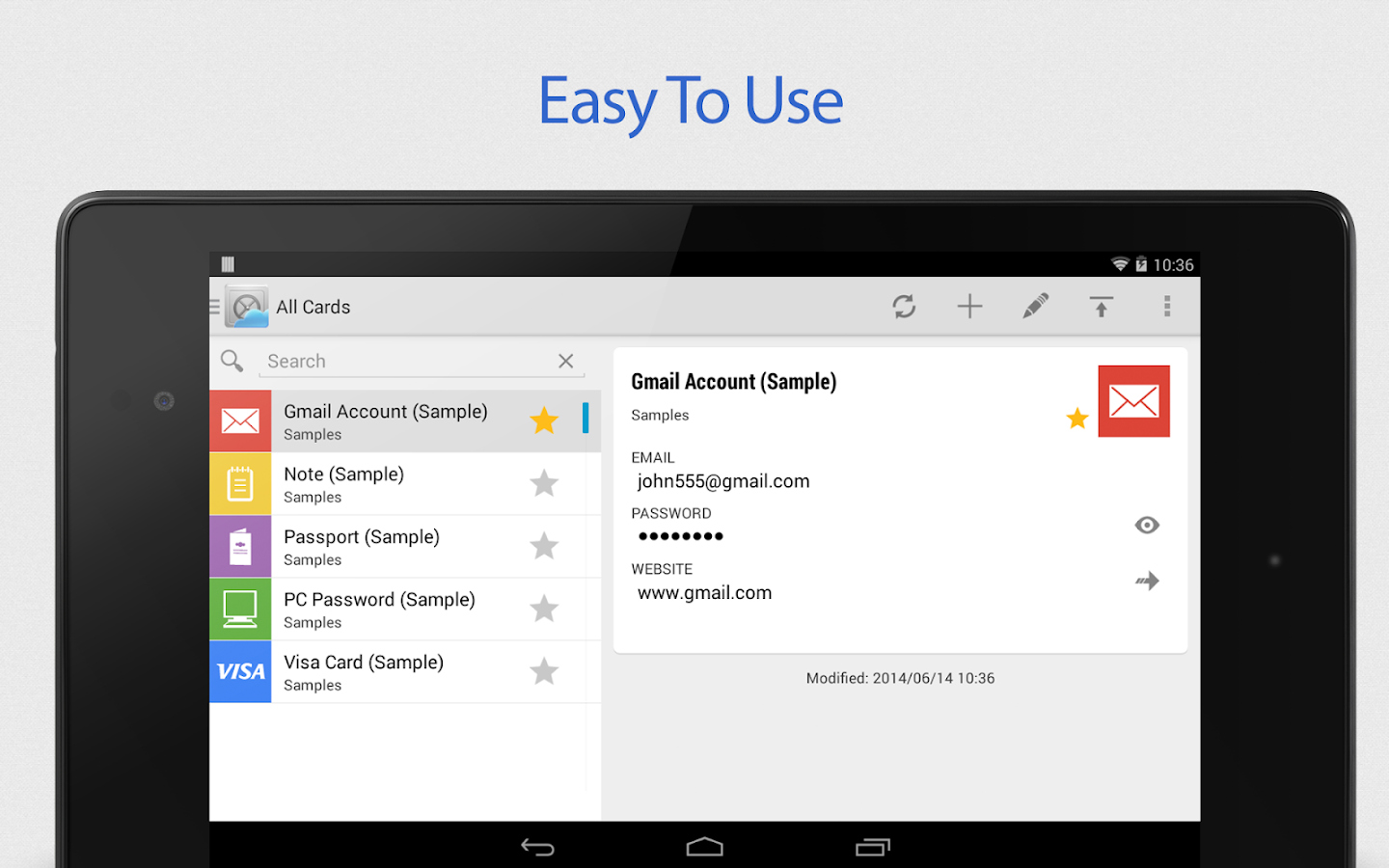Tap the Modified 2014/06/14 10:36 text
The width and height of the screenshot is (1389, 868).
pyautogui.click(x=900, y=678)
